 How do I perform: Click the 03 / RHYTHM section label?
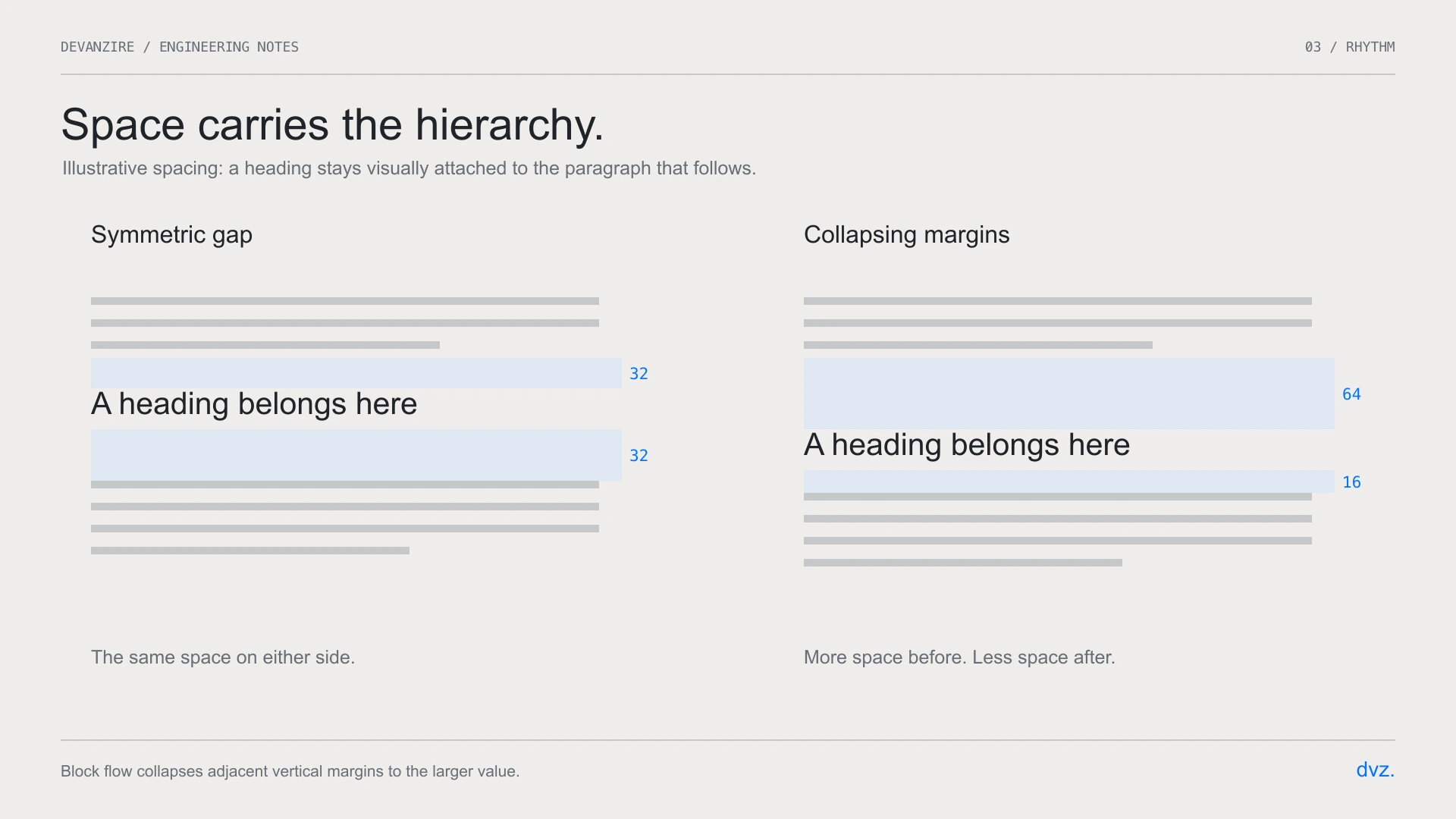[x=1350, y=47]
